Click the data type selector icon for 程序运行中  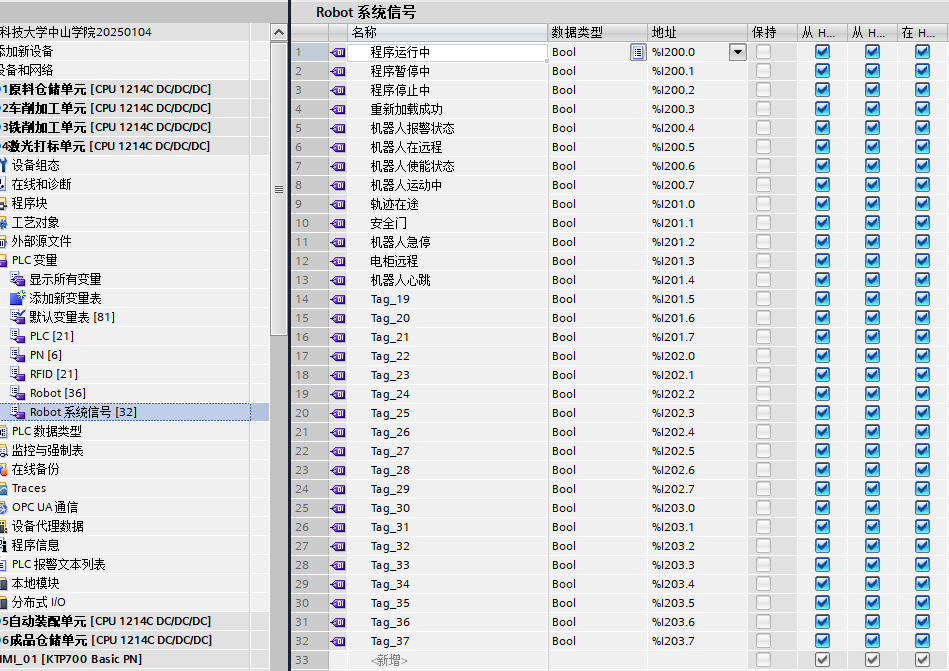(638, 53)
